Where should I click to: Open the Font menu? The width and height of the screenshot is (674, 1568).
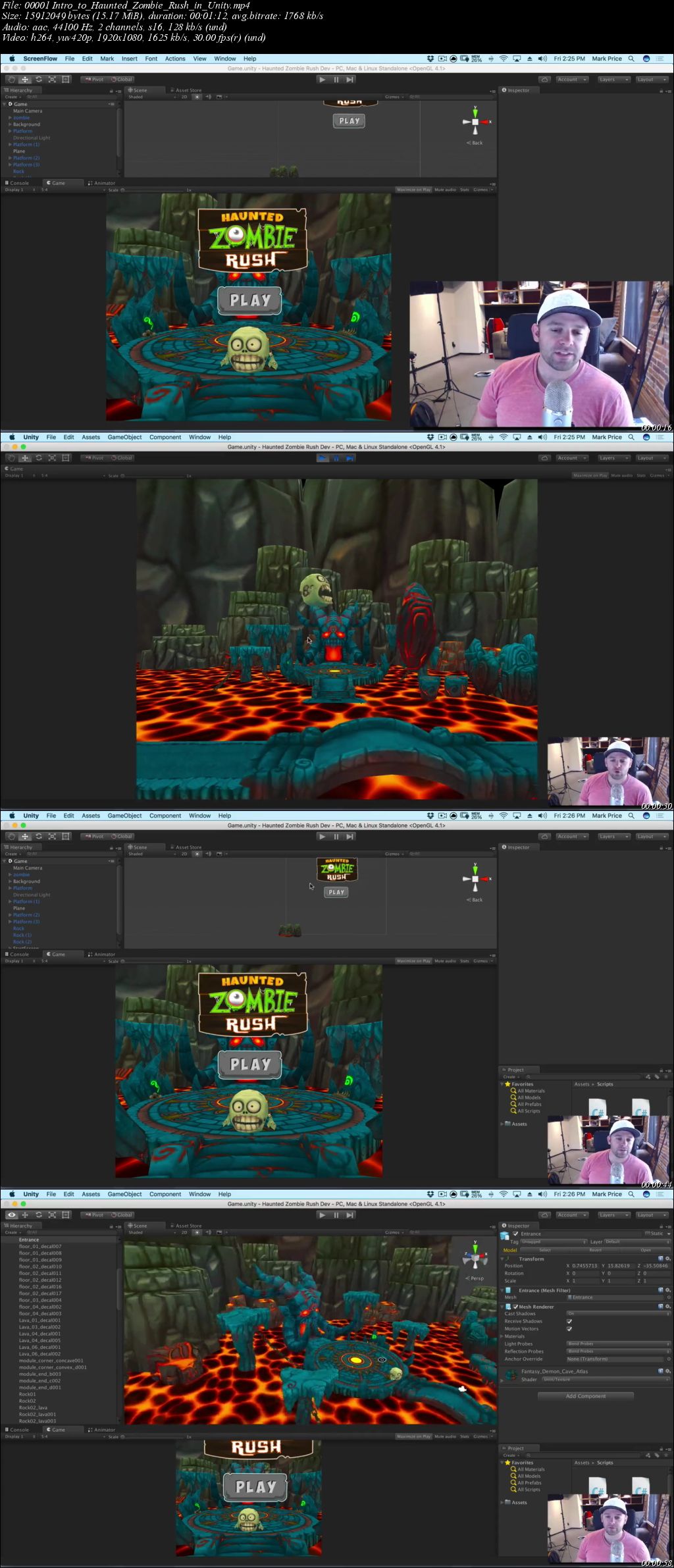(x=151, y=59)
